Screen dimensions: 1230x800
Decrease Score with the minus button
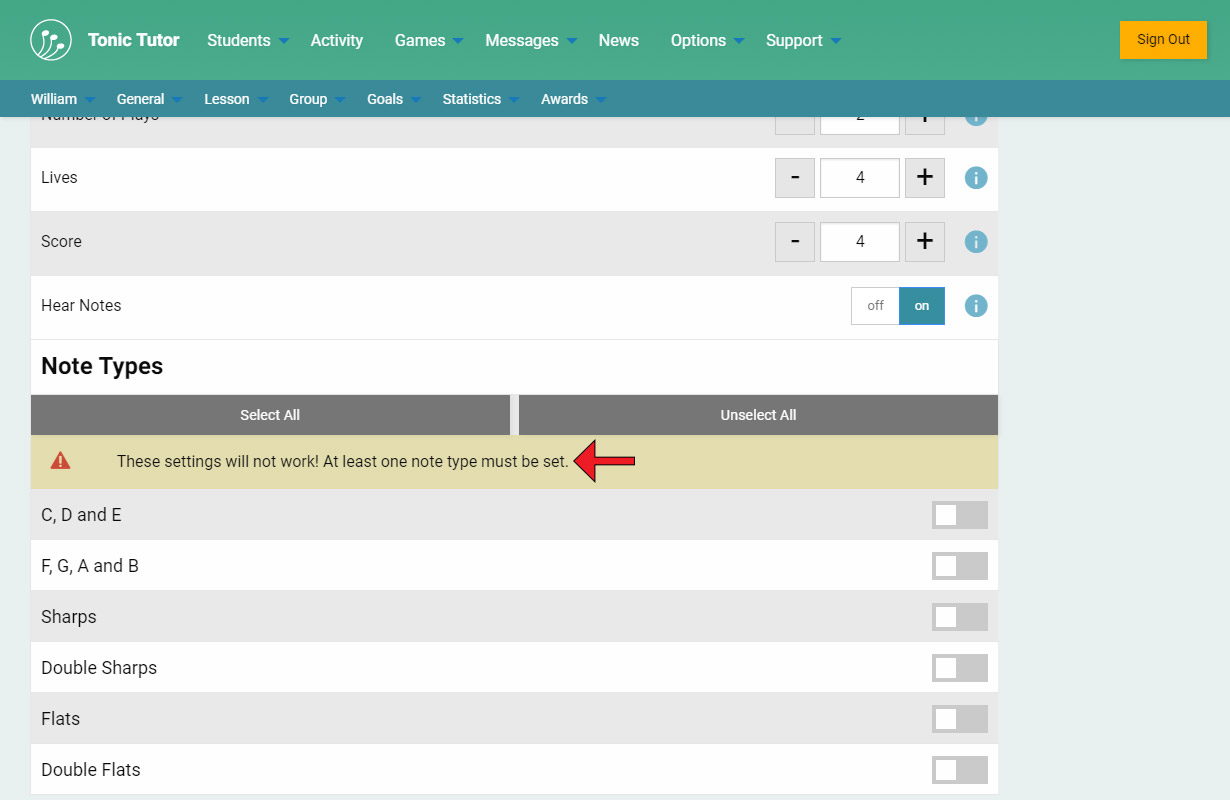(795, 242)
